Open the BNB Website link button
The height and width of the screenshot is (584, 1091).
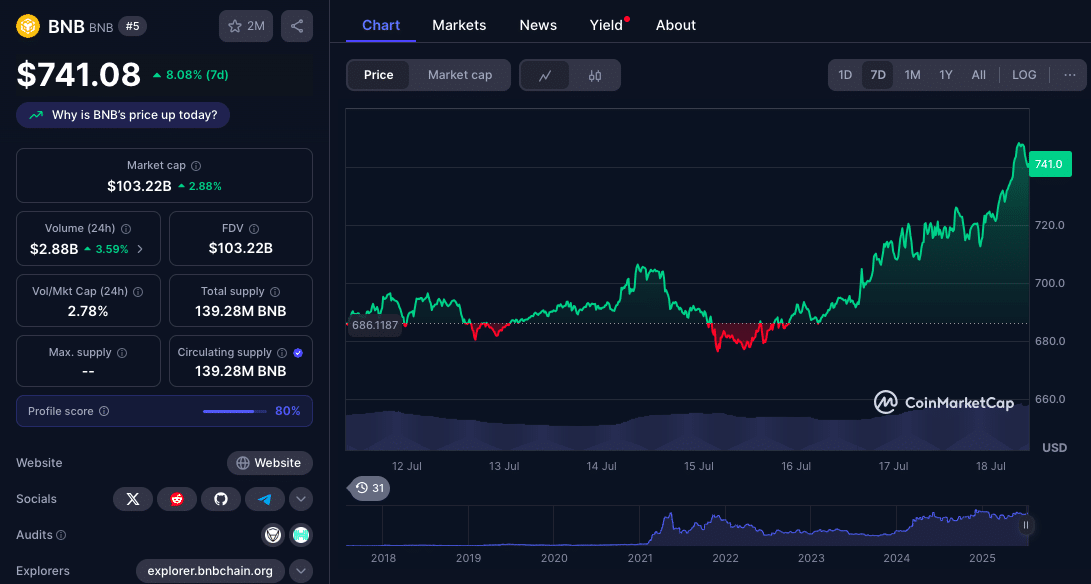269,463
